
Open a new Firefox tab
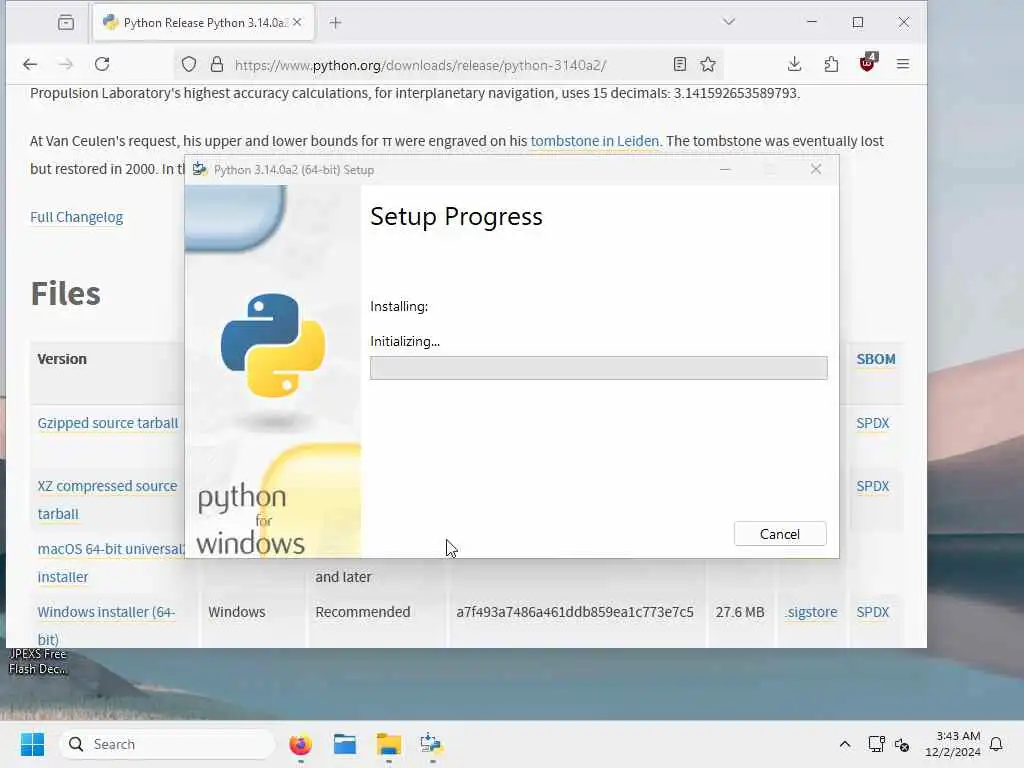coord(336,23)
